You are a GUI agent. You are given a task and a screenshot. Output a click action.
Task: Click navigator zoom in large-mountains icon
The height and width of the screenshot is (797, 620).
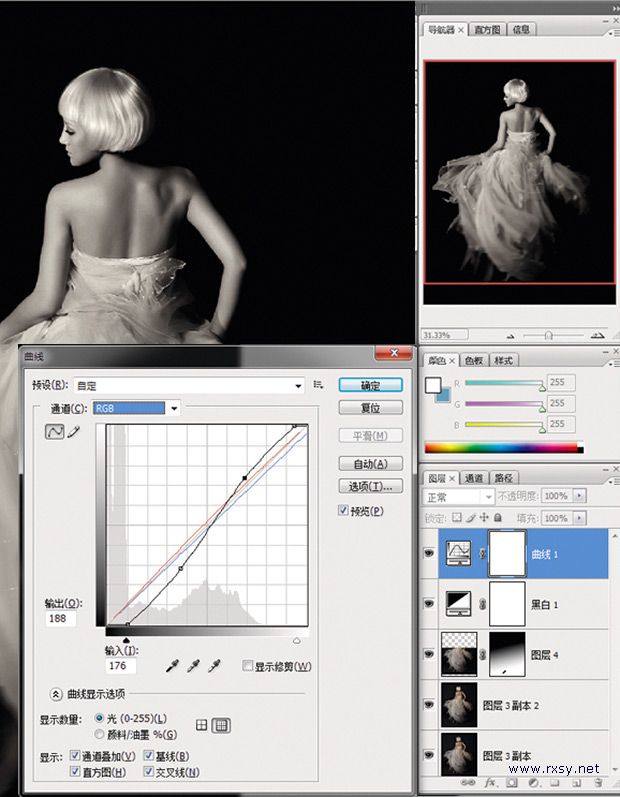pyautogui.click(x=598, y=335)
